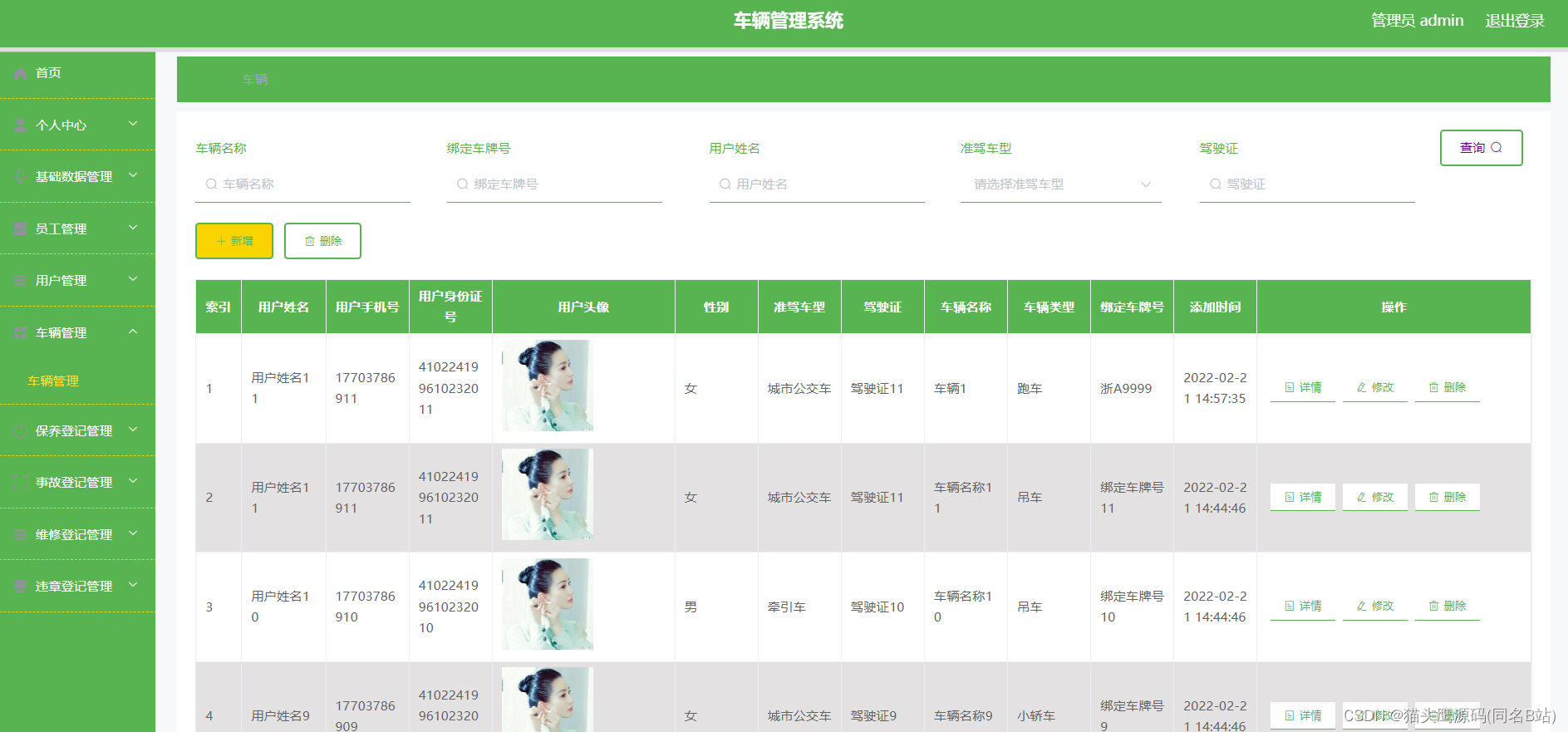The width and height of the screenshot is (1568, 732).
Task: Click the icon beside 保养登记管理
Action: [x=21, y=431]
